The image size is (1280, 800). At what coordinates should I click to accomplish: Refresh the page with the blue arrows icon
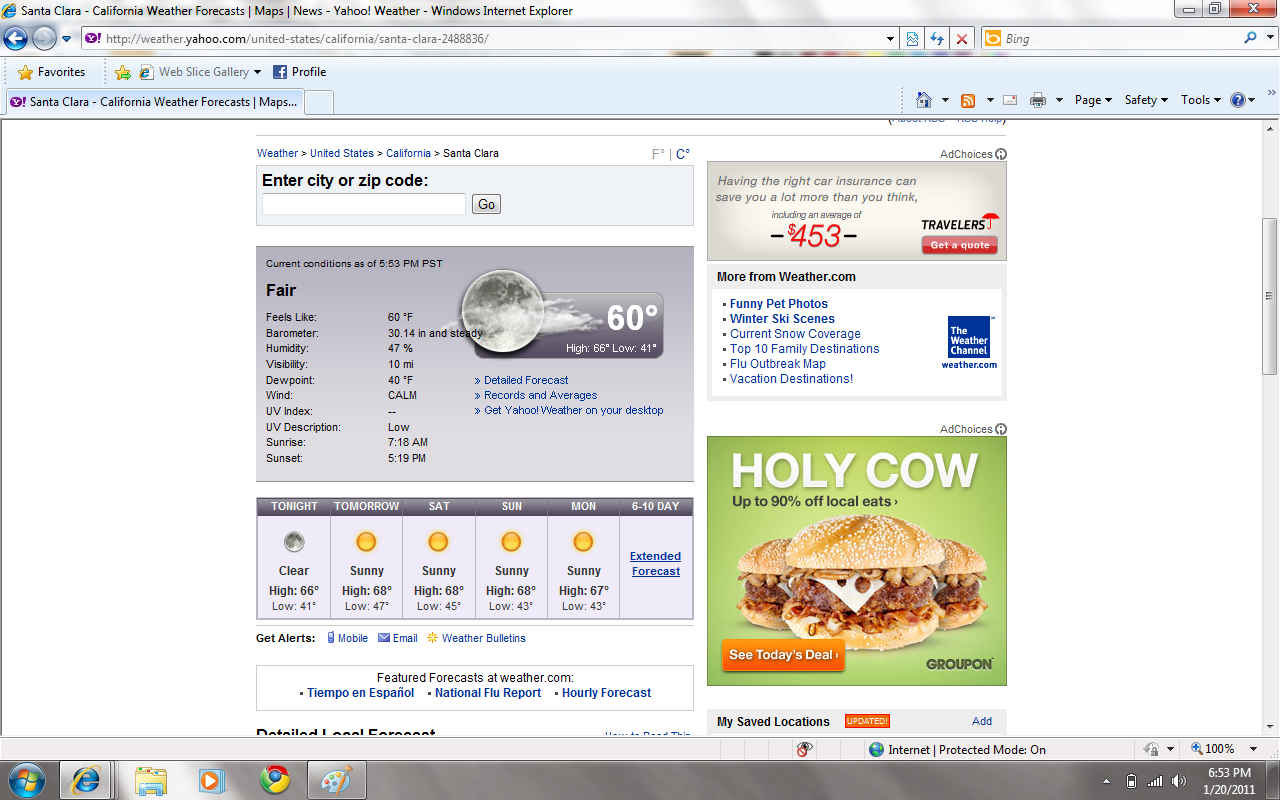point(937,39)
